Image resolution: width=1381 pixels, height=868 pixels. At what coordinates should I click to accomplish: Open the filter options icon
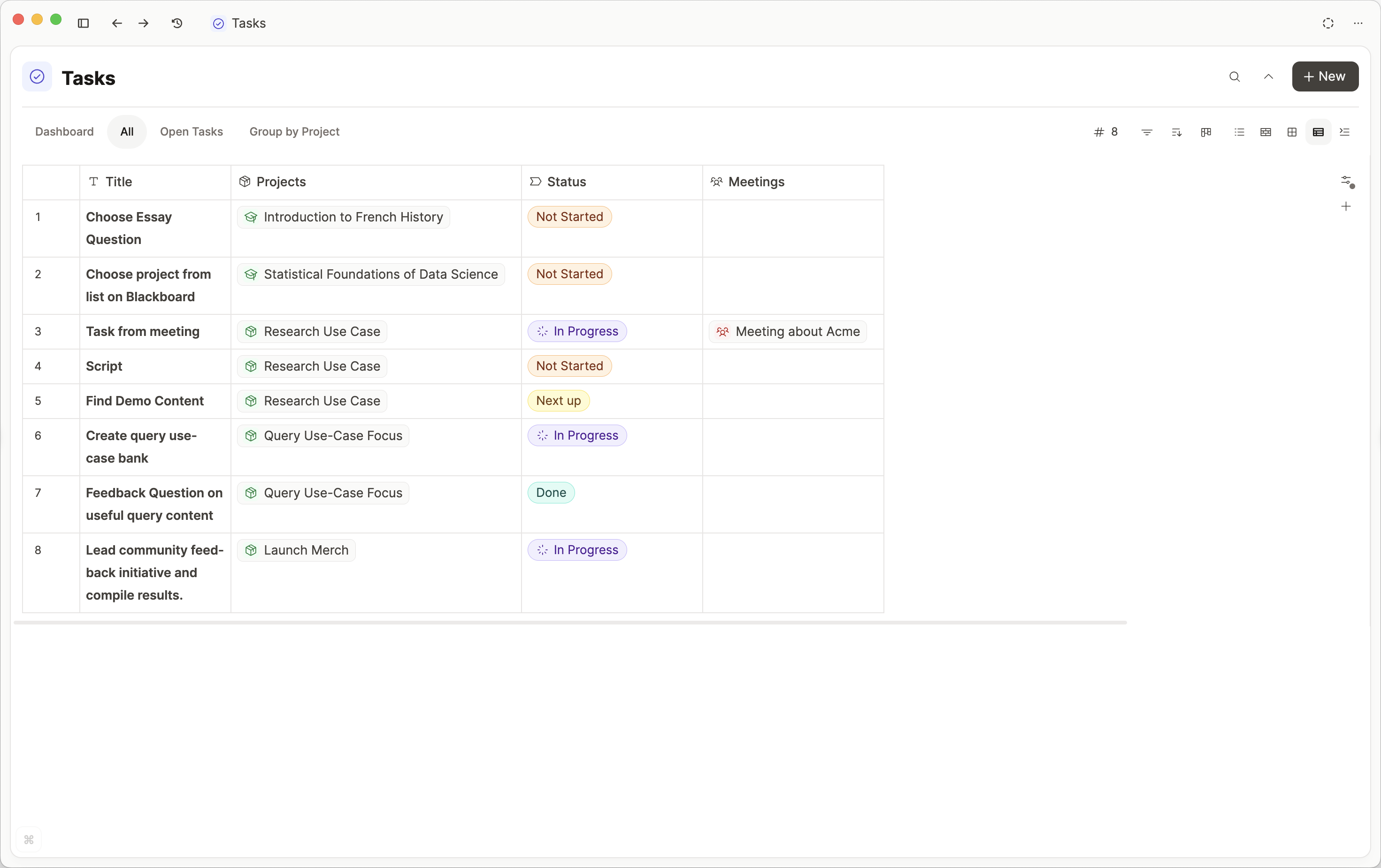point(1146,132)
